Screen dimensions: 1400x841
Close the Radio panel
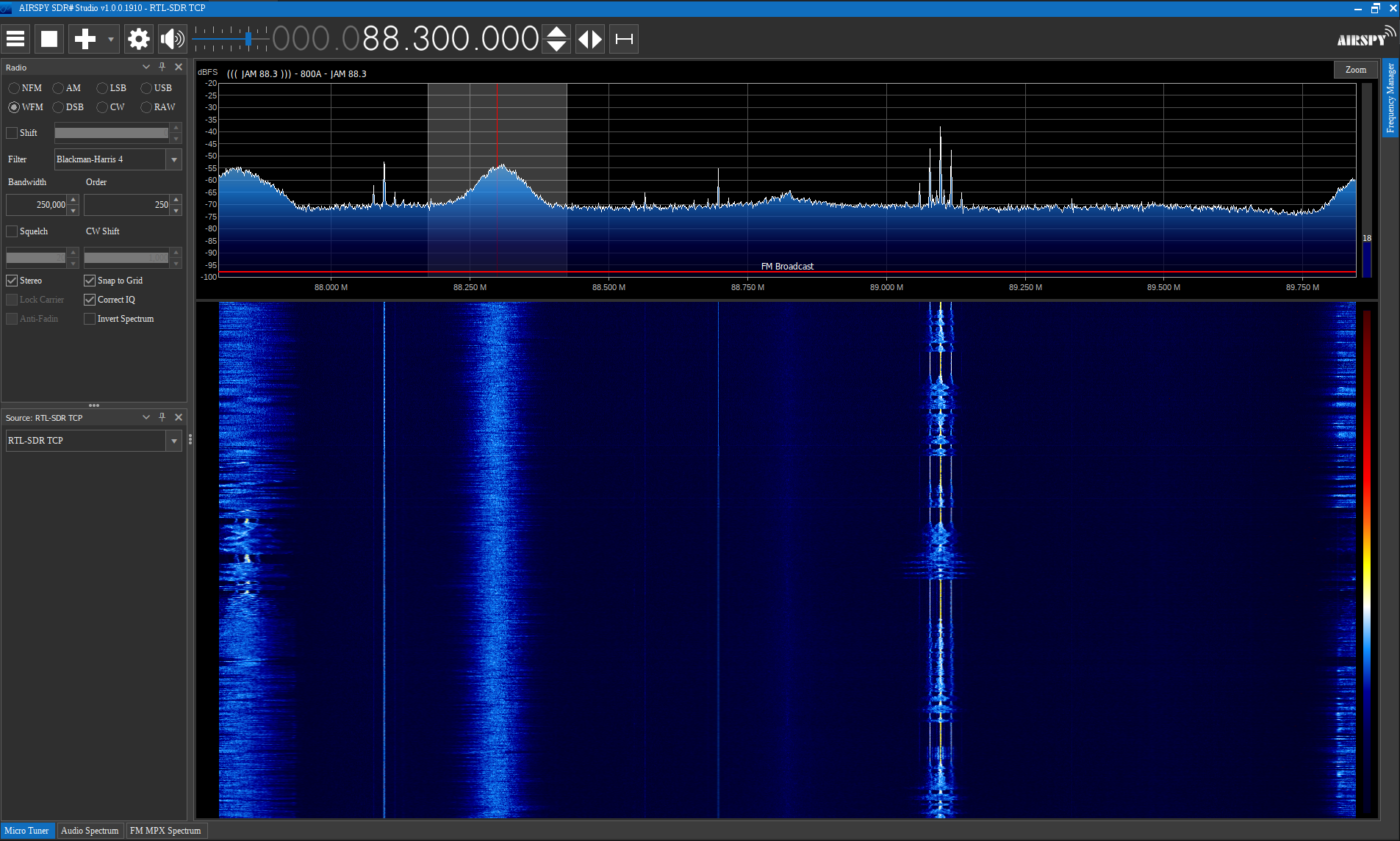pos(179,67)
